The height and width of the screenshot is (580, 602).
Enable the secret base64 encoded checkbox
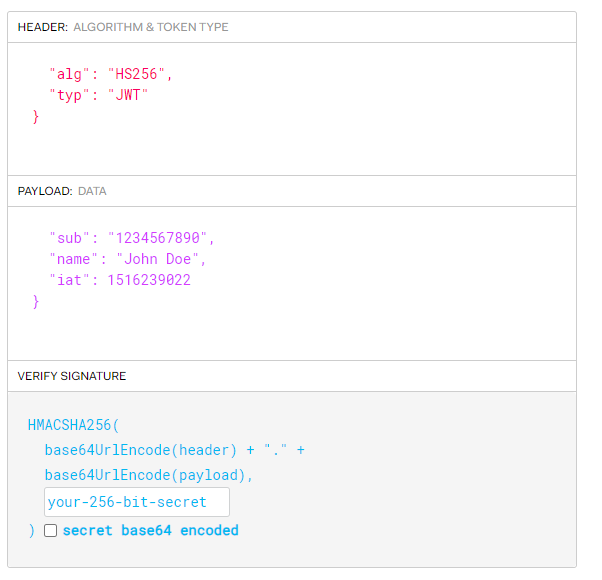pyautogui.click(x=51, y=531)
